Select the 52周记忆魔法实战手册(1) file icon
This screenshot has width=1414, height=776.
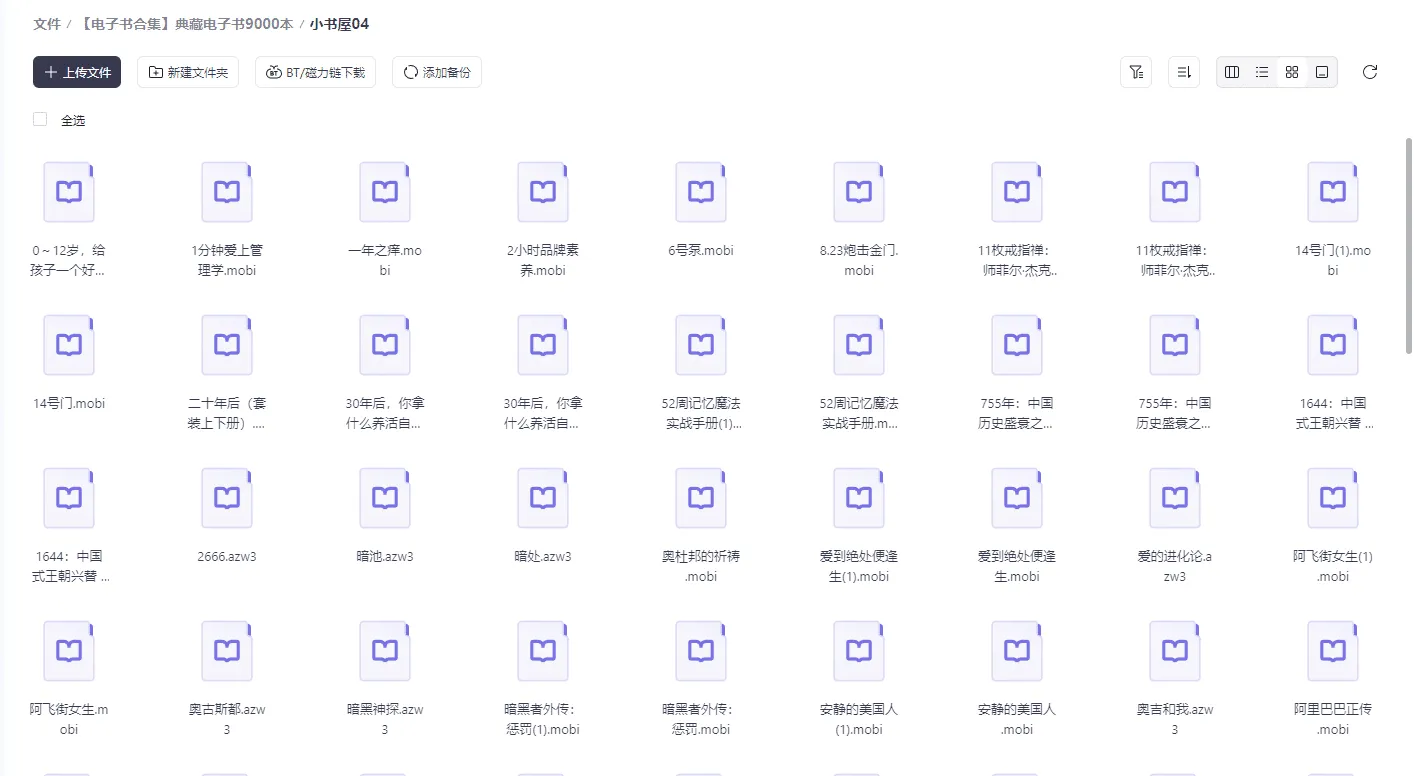(701, 345)
